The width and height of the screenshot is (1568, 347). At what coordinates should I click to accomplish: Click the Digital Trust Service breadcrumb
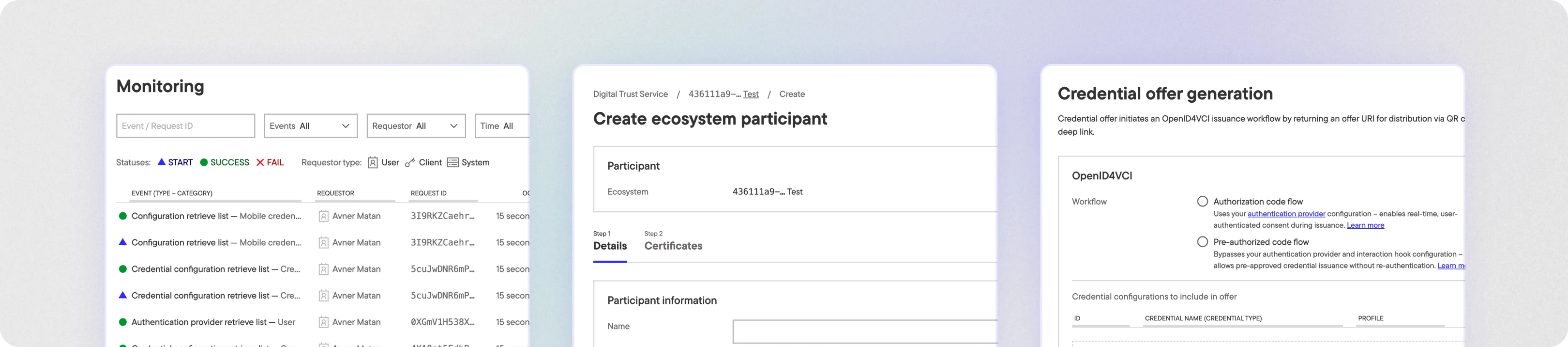pos(631,94)
